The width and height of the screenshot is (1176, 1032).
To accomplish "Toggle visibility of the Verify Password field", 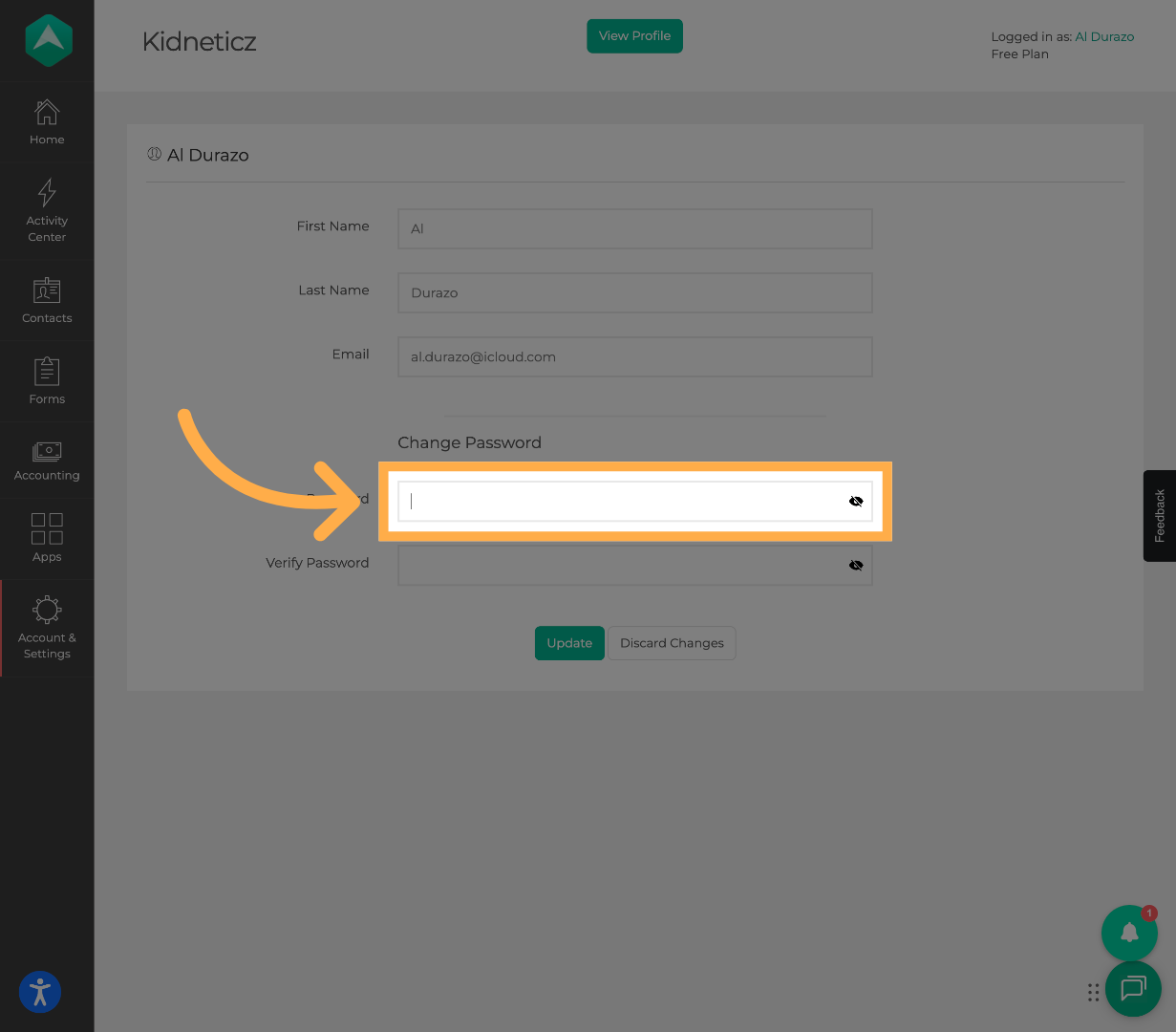I will pyautogui.click(x=855, y=565).
